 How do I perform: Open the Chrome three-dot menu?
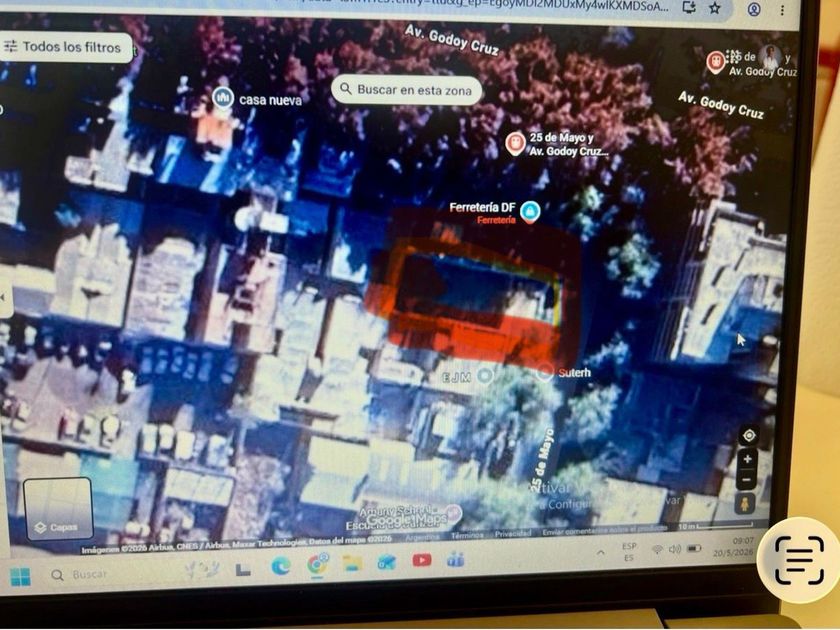[x=782, y=10]
